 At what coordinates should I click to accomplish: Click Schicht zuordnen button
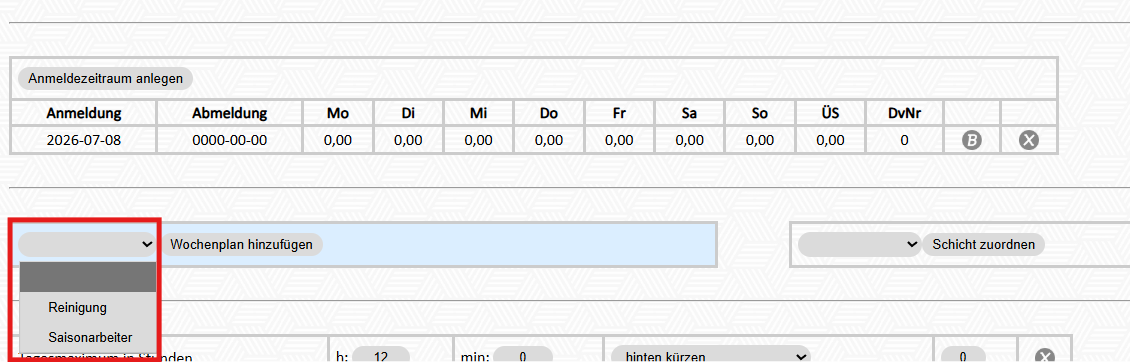point(984,244)
